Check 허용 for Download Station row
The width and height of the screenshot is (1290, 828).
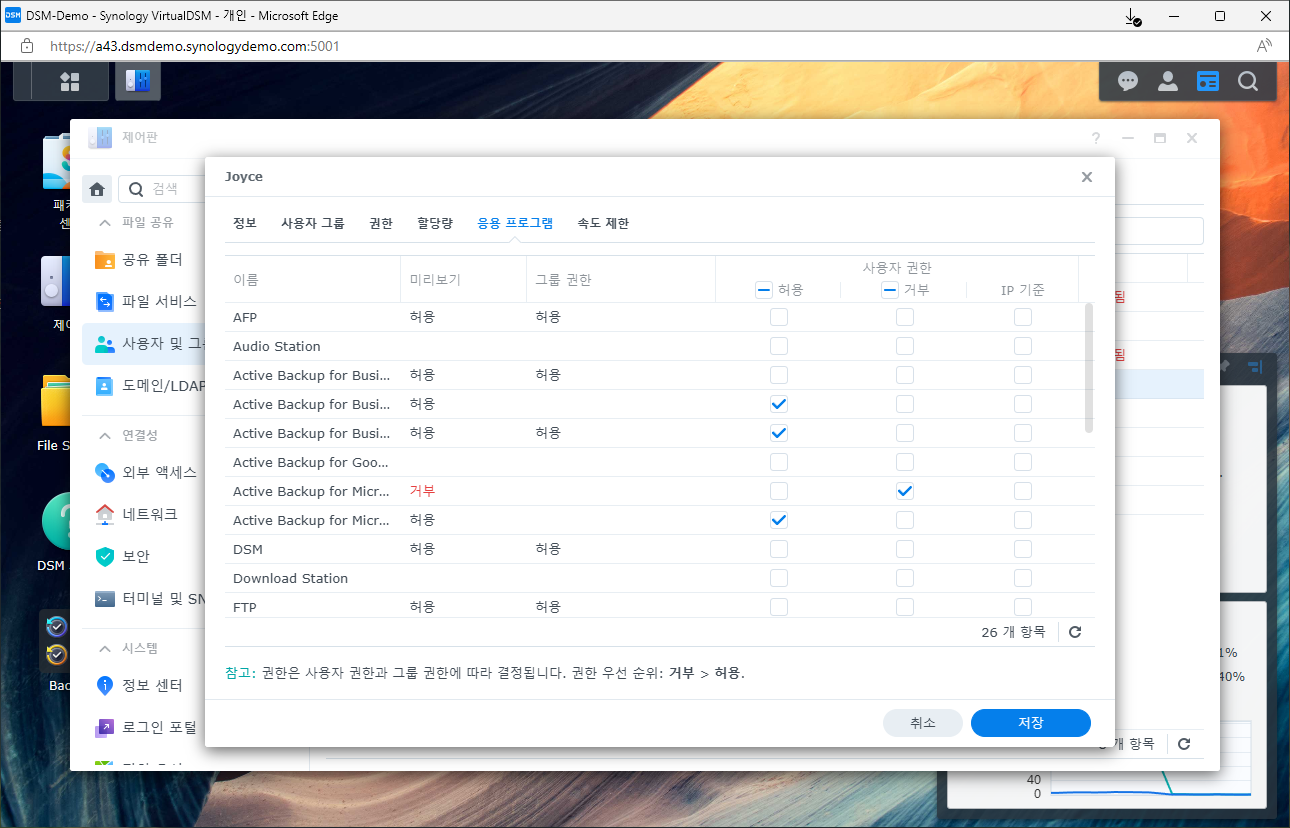click(x=779, y=578)
